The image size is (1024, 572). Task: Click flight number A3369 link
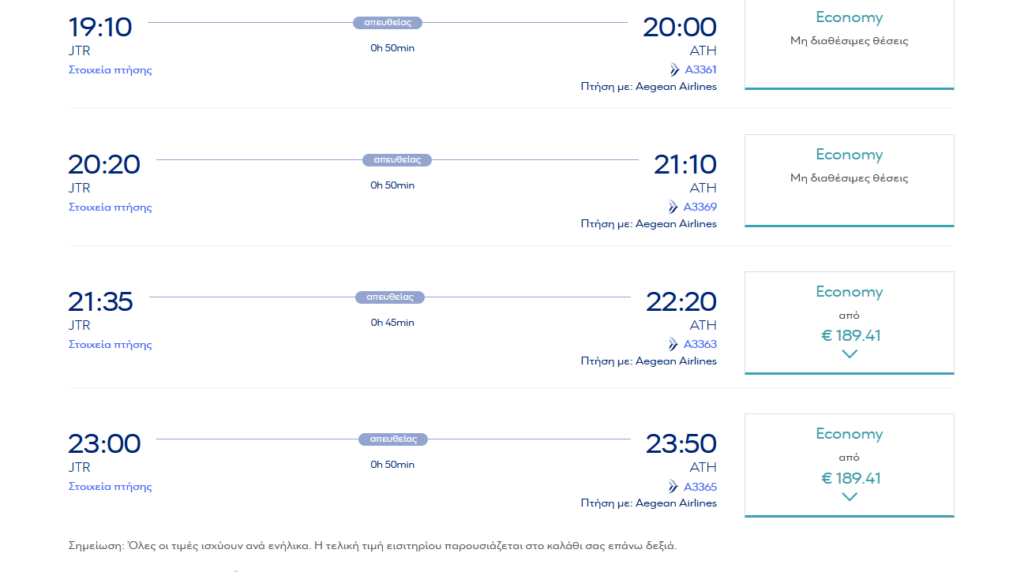pyautogui.click(x=700, y=207)
